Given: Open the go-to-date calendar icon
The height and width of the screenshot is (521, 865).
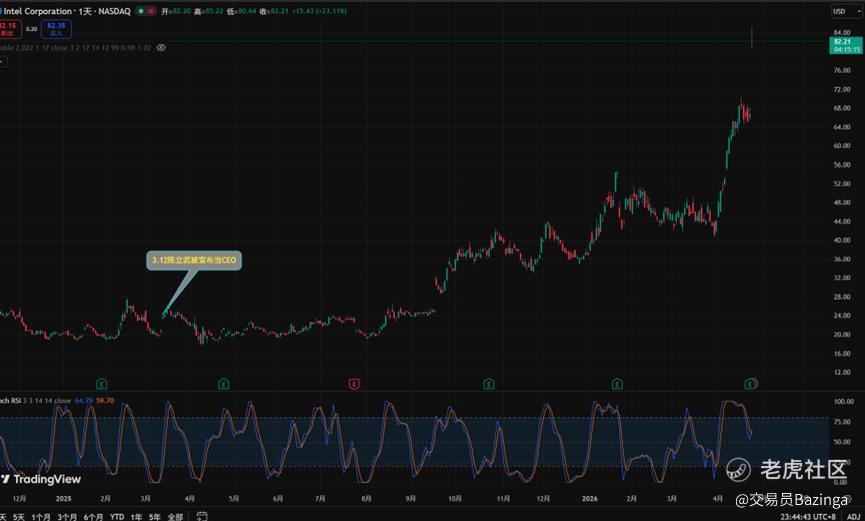Looking at the screenshot, I should (202, 516).
